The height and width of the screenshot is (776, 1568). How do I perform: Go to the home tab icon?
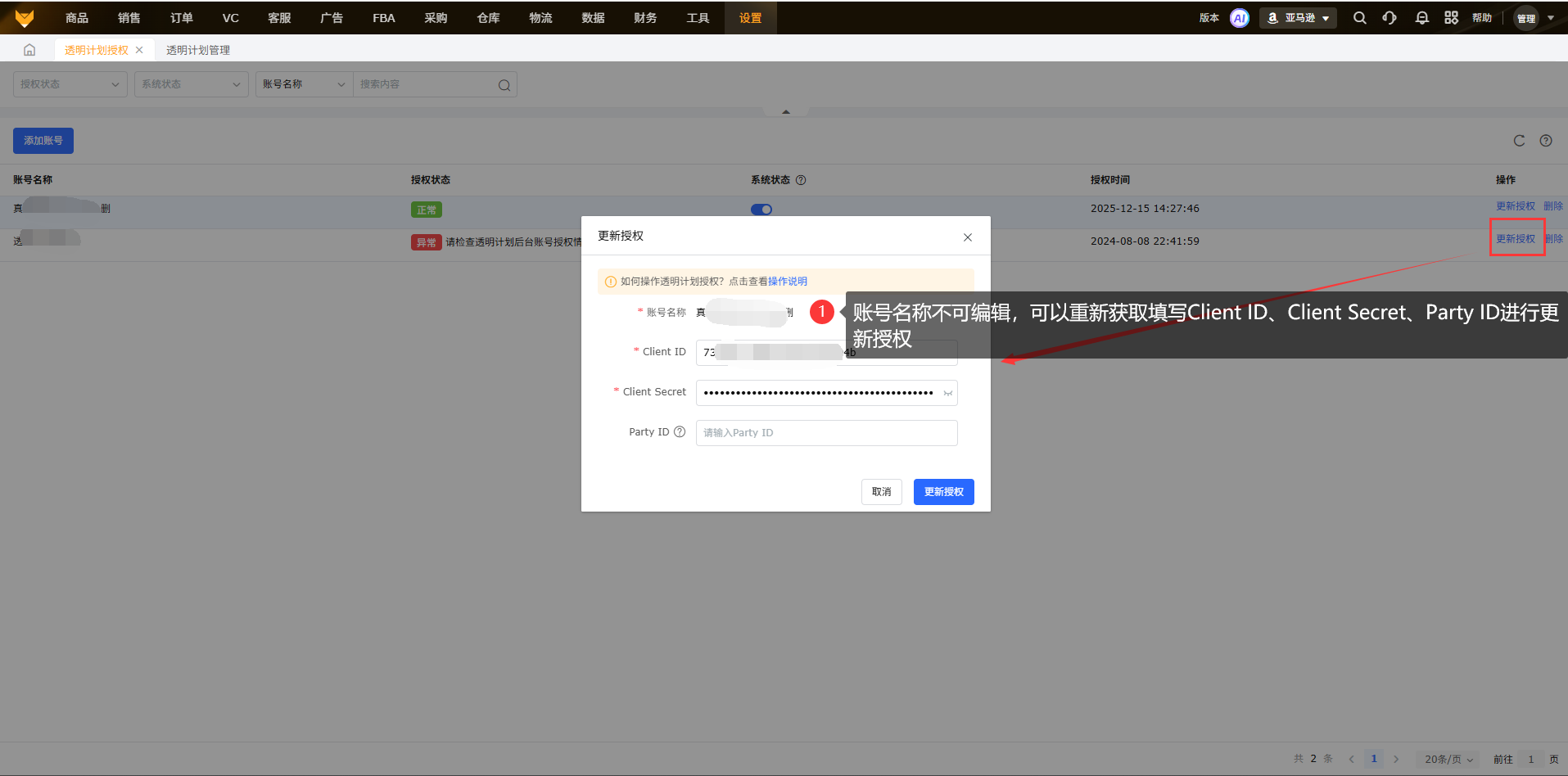point(29,50)
